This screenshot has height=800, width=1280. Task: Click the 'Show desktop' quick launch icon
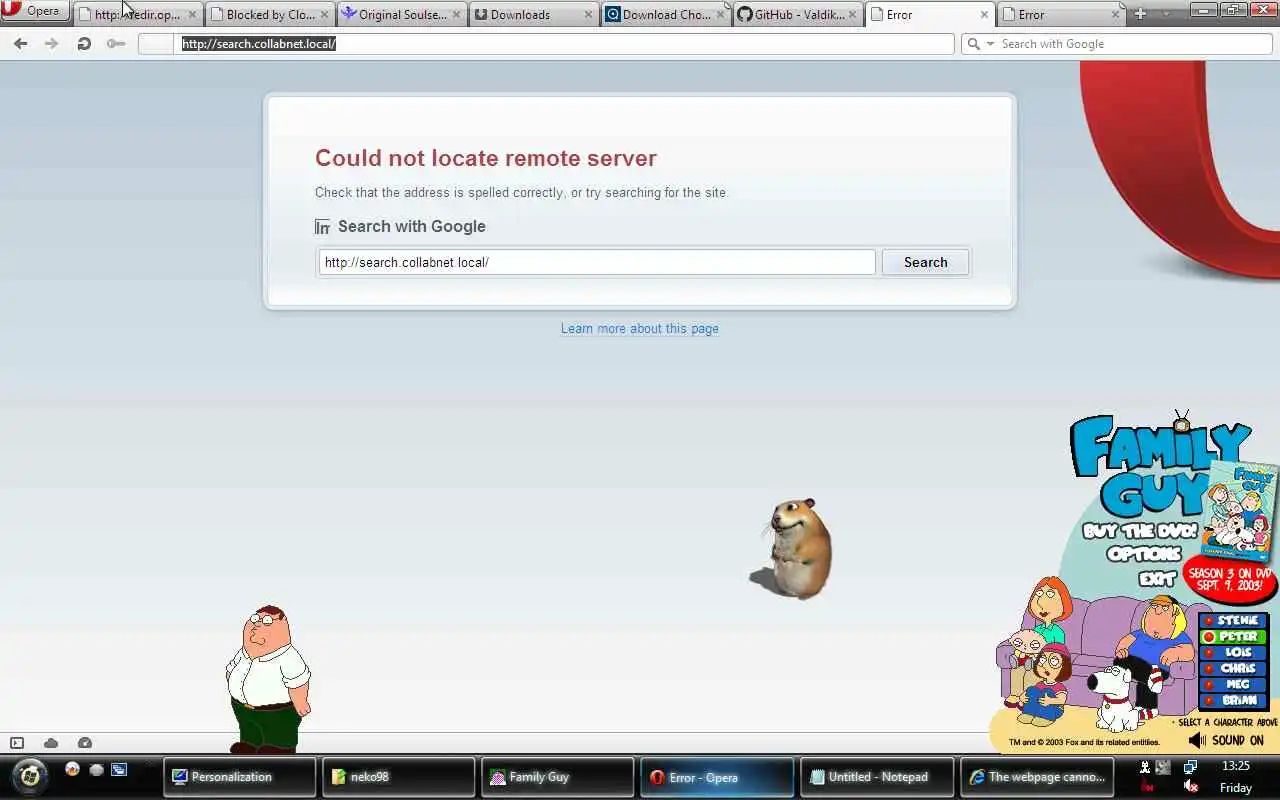[x=119, y=769]
